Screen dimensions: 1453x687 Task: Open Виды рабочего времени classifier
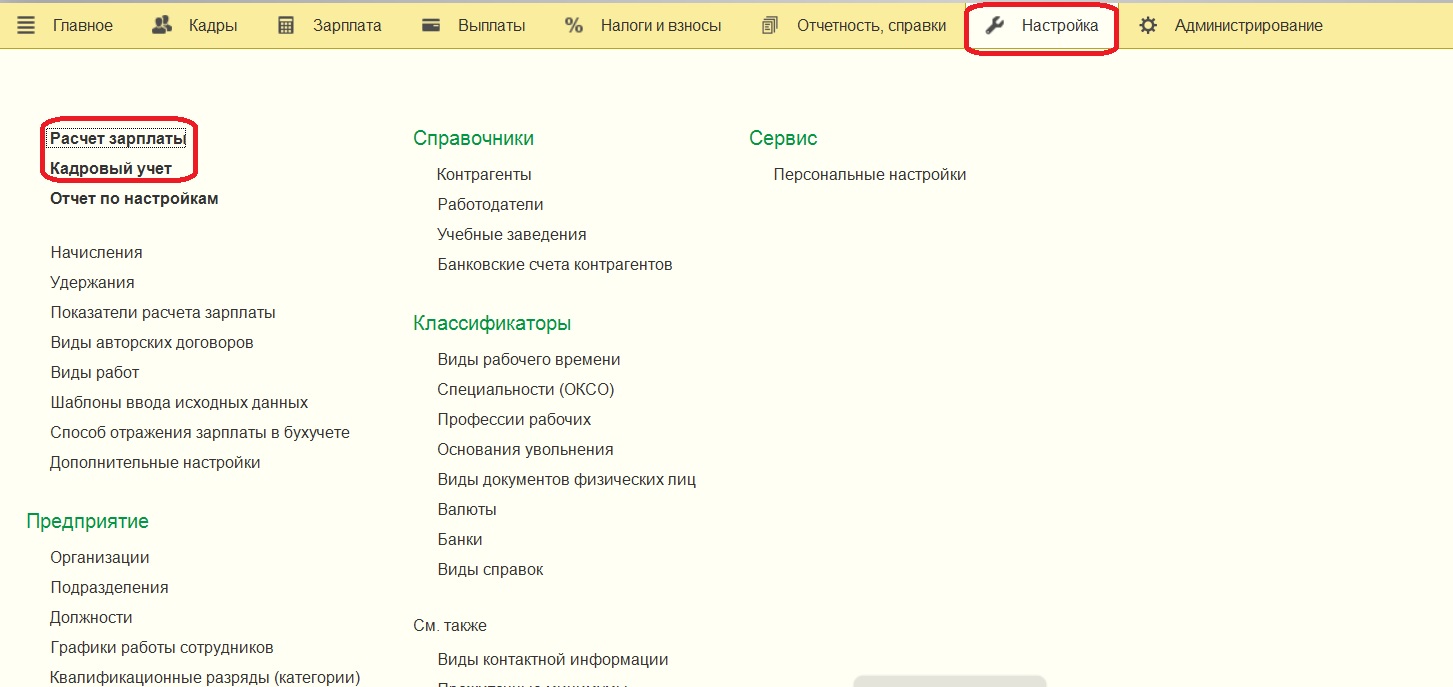tap(529, 360)
